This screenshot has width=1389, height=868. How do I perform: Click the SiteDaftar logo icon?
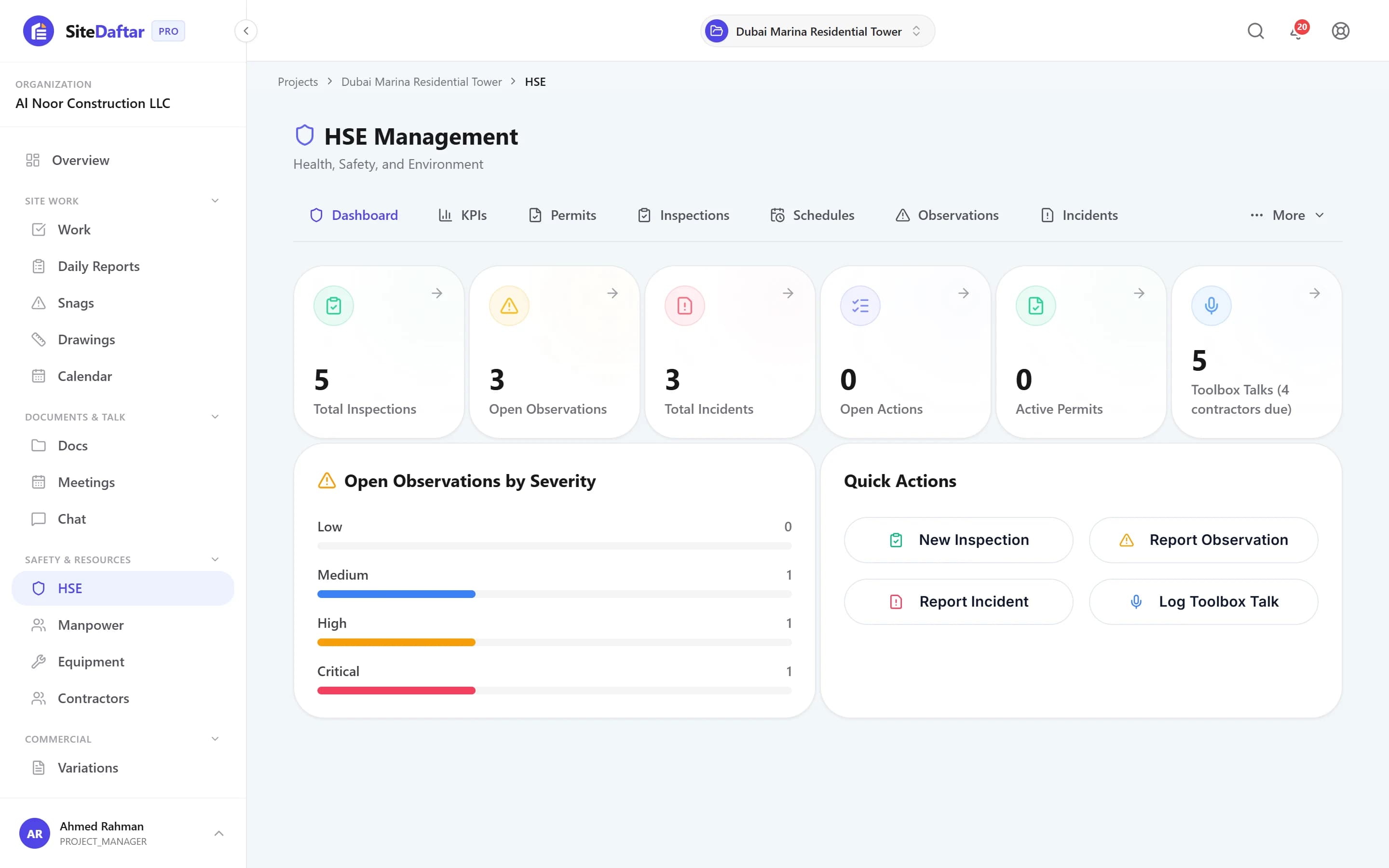pyautogui.click(x=38, y=31)
